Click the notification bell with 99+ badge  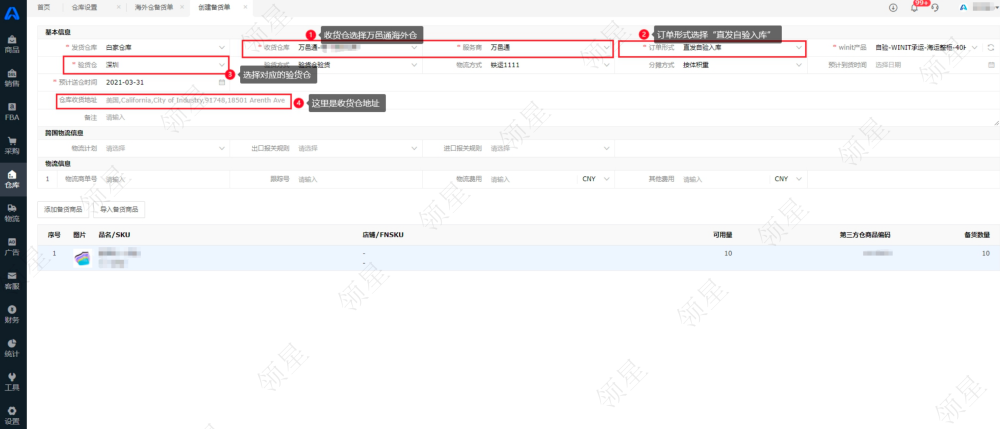pos(914,7)
